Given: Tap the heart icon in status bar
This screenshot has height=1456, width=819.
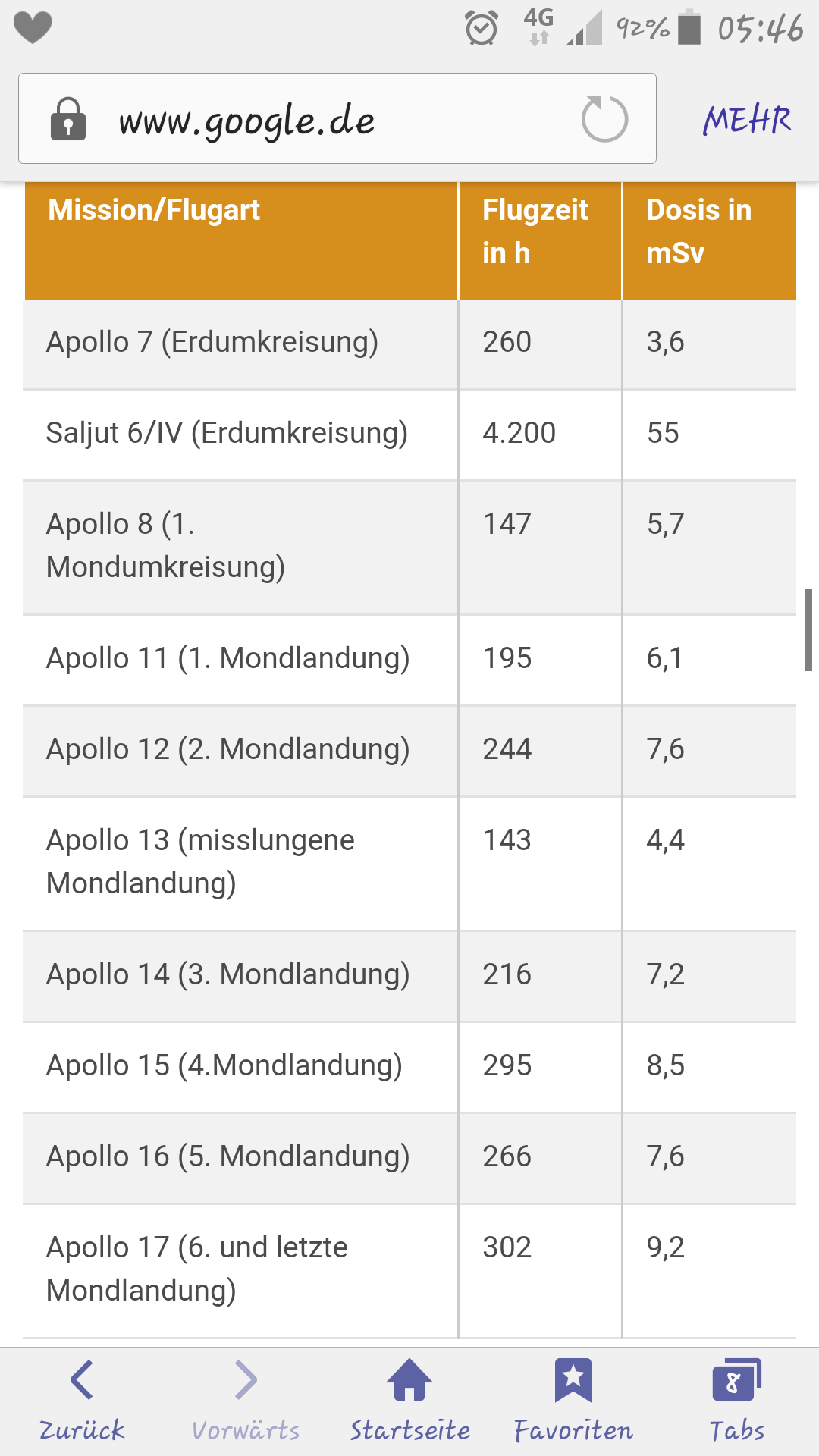Looking at the screenshot, I should coord(33,29).
